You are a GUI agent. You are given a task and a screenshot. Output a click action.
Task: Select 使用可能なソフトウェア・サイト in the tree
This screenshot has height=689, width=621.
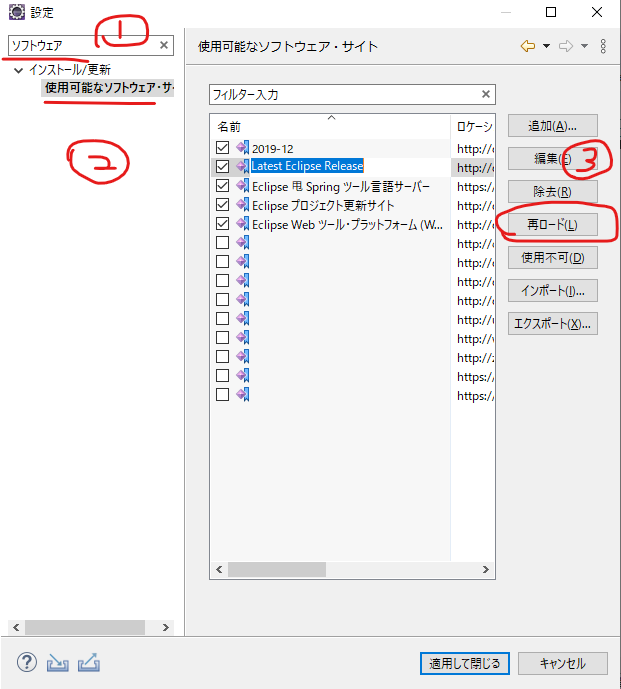tap(108, 88)
